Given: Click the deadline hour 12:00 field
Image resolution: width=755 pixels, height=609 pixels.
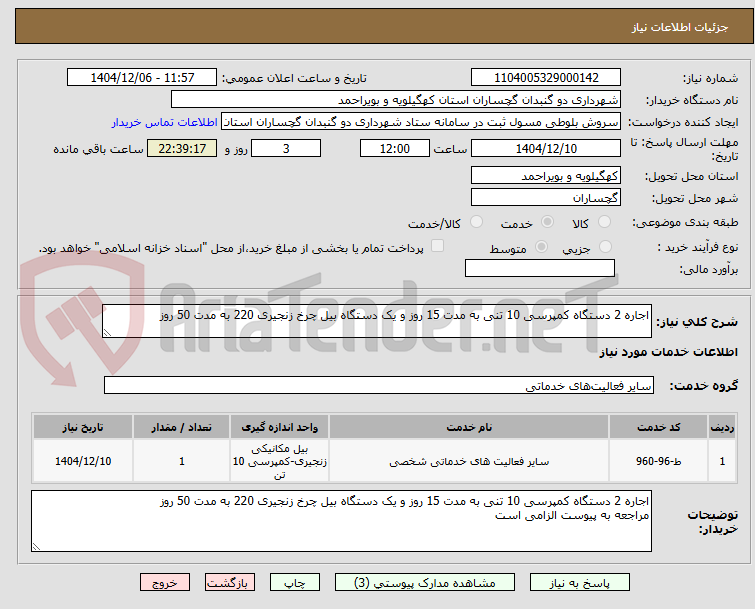Looking at the screenshot, I should point(395,148).
